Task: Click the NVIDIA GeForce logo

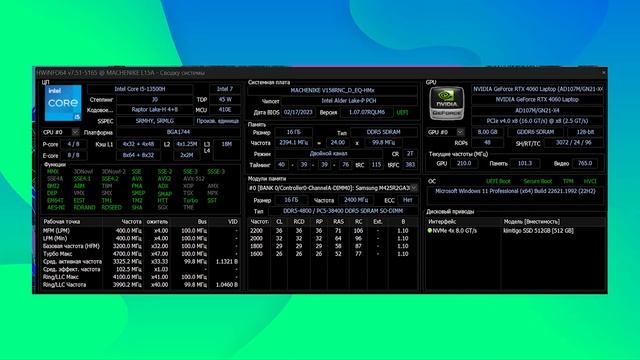Action: pyautogui.click(x=447, y=103)
